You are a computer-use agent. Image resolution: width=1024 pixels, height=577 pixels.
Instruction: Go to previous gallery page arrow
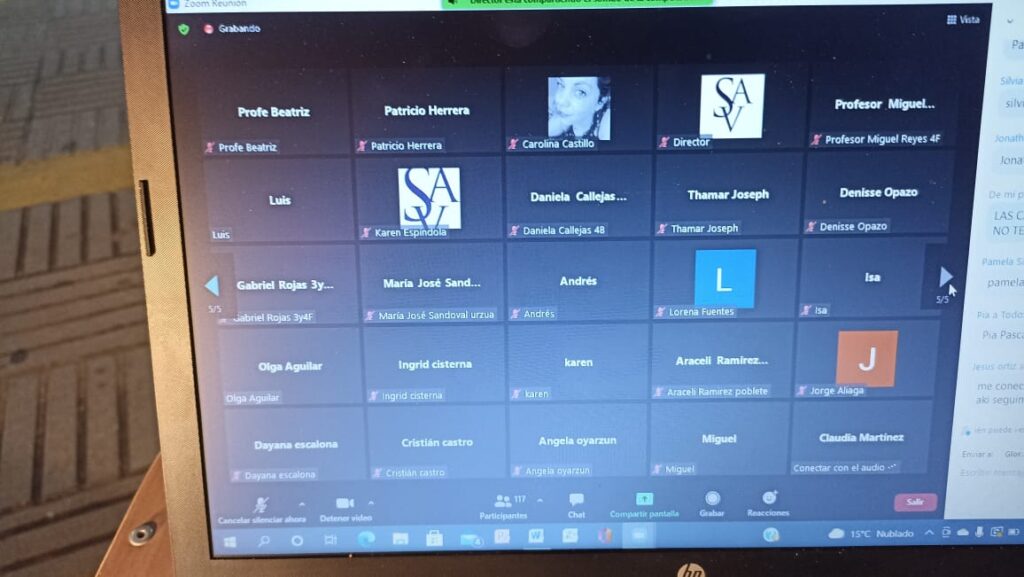pos(212,285)
